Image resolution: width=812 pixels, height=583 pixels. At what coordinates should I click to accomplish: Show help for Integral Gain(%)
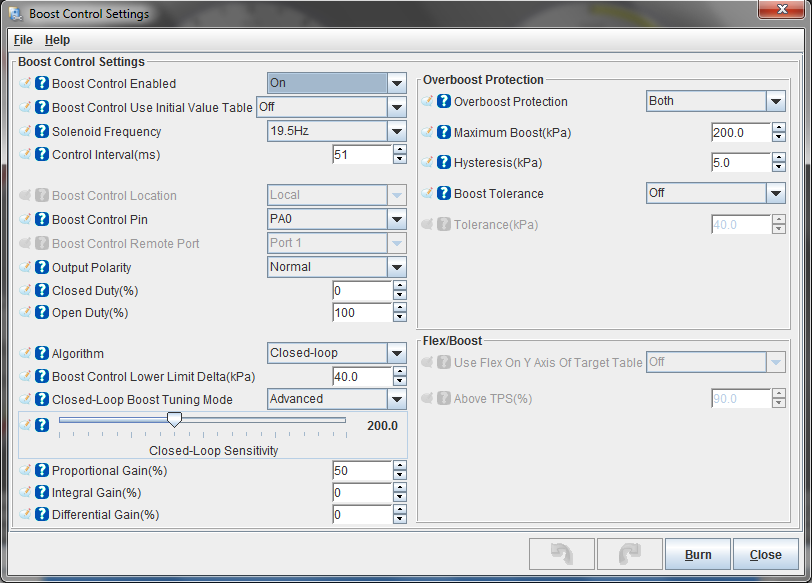(x=42, y=492)
